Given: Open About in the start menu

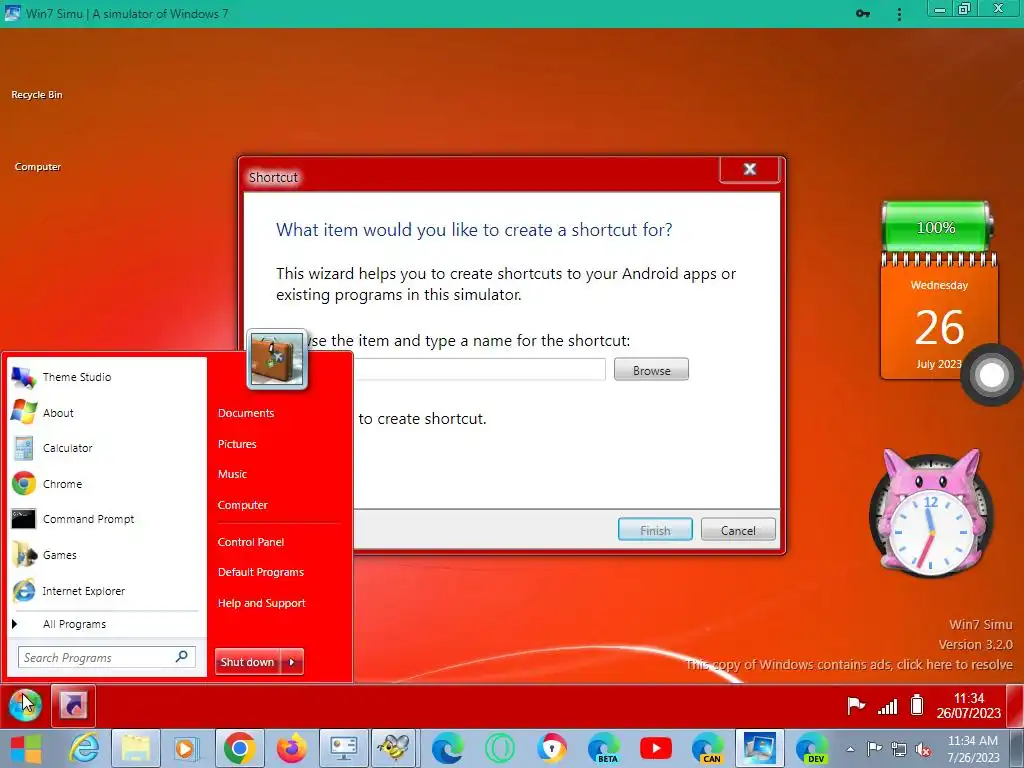Looking at the screenshot, I should click(104, 413).
